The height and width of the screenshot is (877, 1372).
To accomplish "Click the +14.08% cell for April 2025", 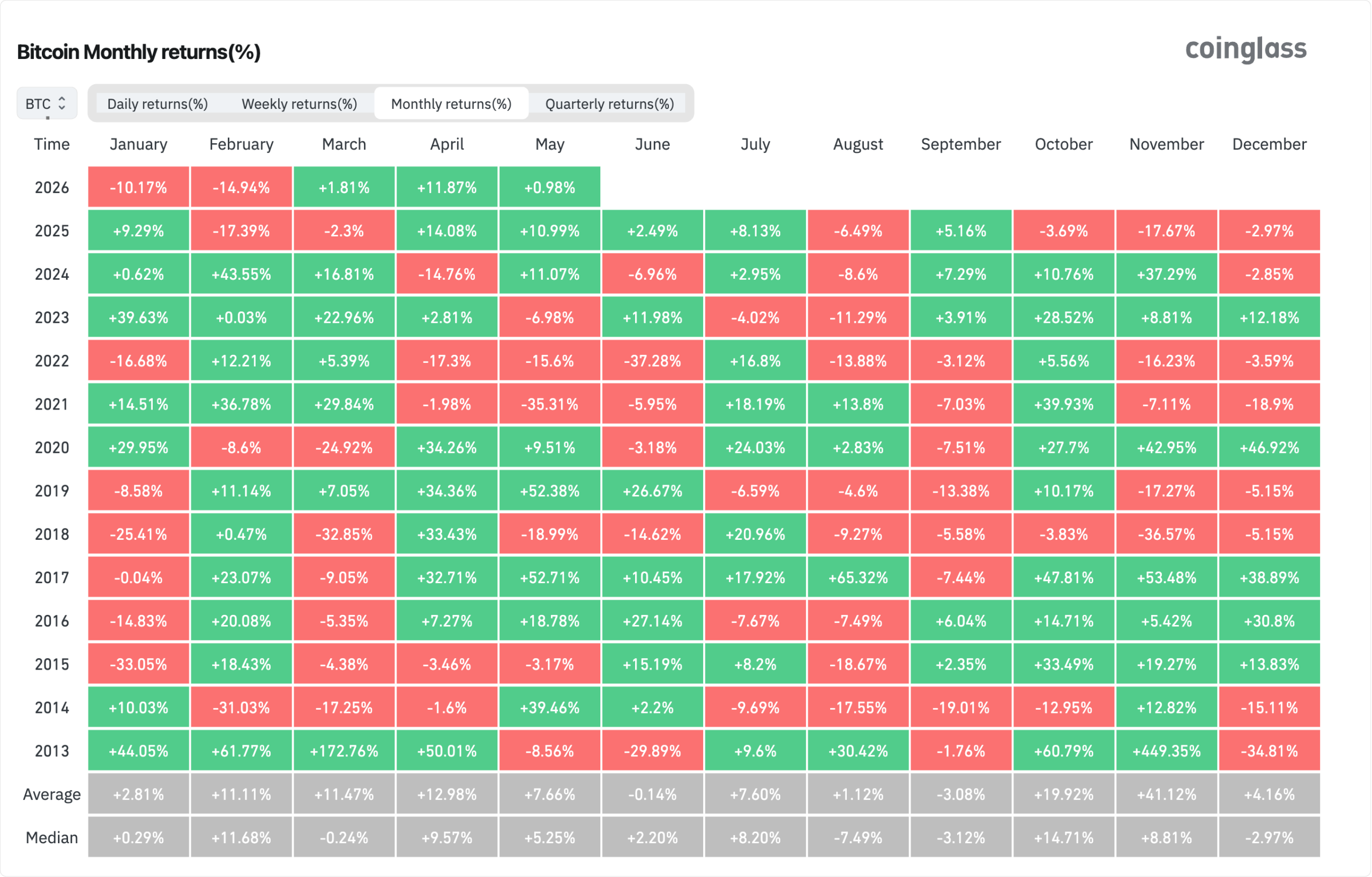I will 448,230.
